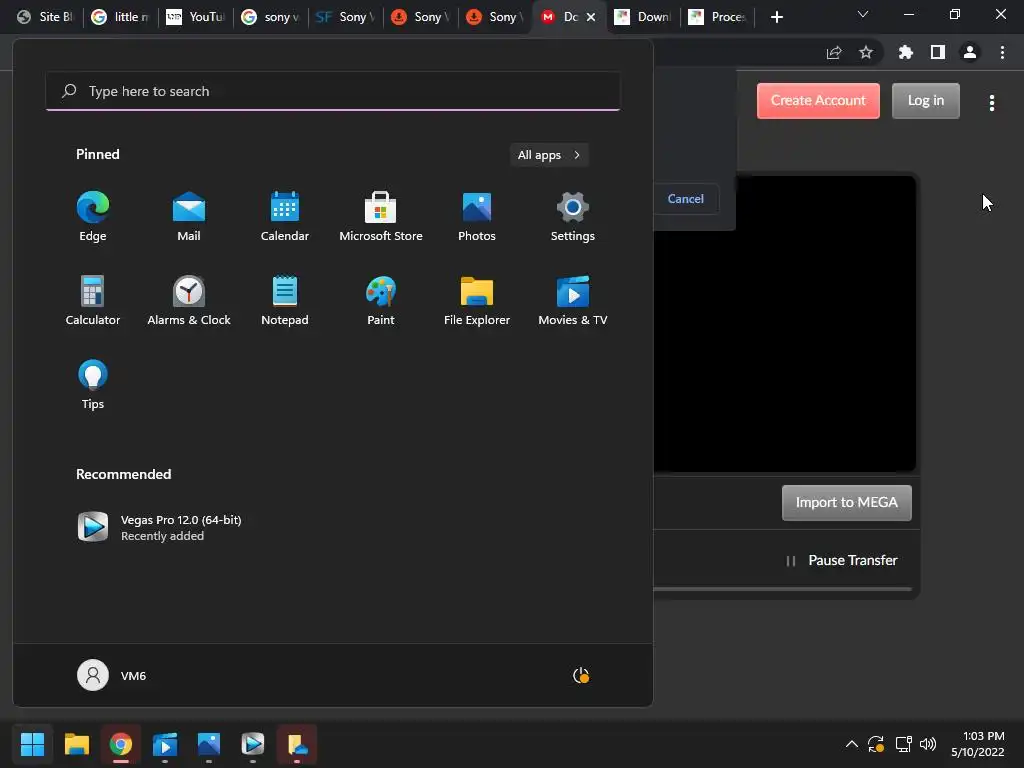Show hidden system tray icons
The height and width of the screenshot is (768, 1024).
pos(852,744)
